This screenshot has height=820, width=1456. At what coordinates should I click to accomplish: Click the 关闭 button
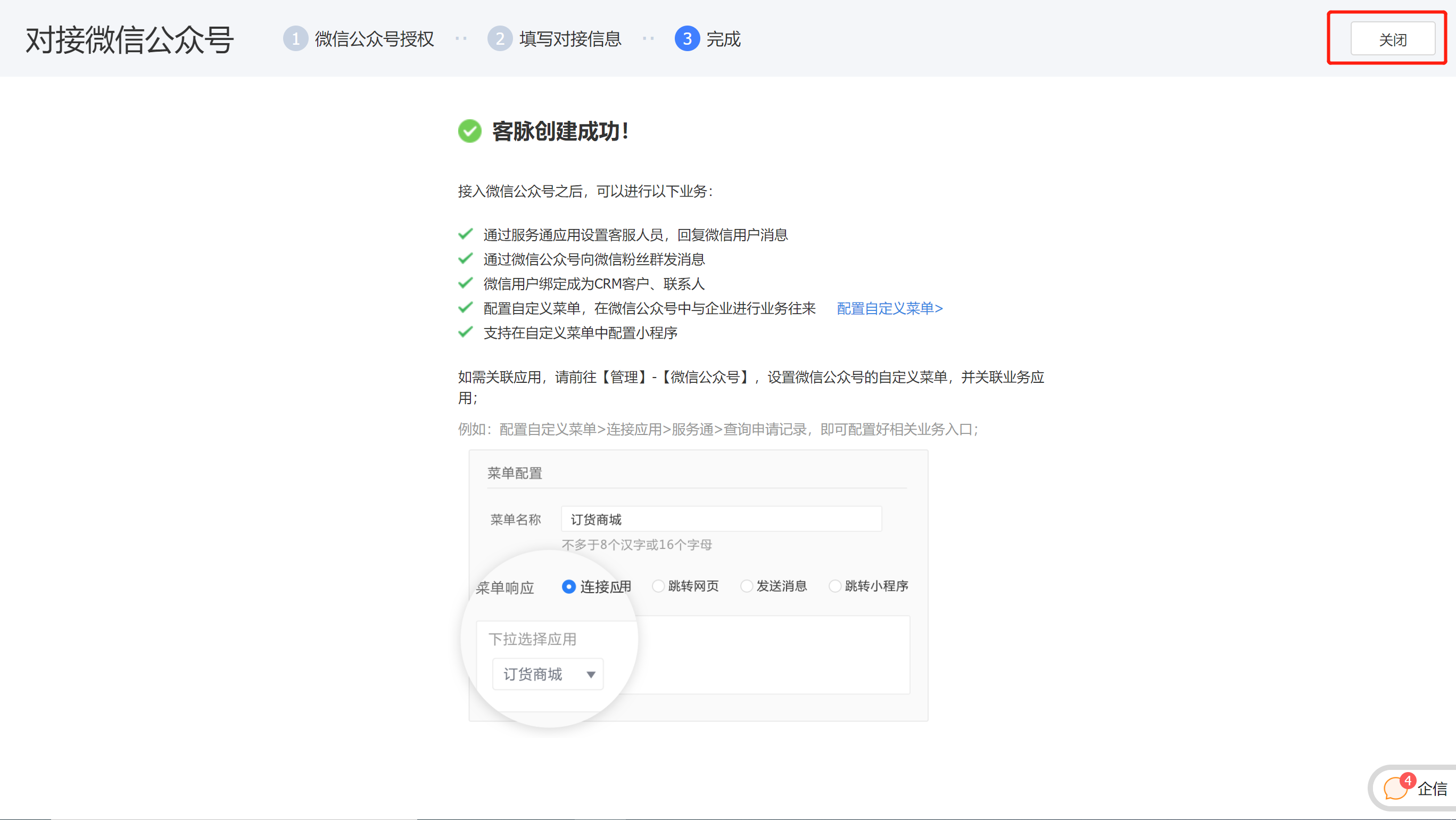click(x=1392, y=39)
